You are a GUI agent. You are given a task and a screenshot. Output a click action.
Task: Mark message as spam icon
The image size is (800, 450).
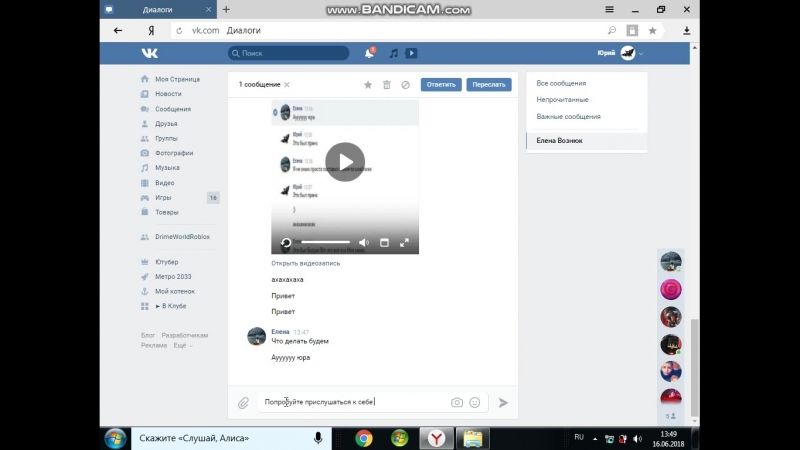[x=405, y=85]
